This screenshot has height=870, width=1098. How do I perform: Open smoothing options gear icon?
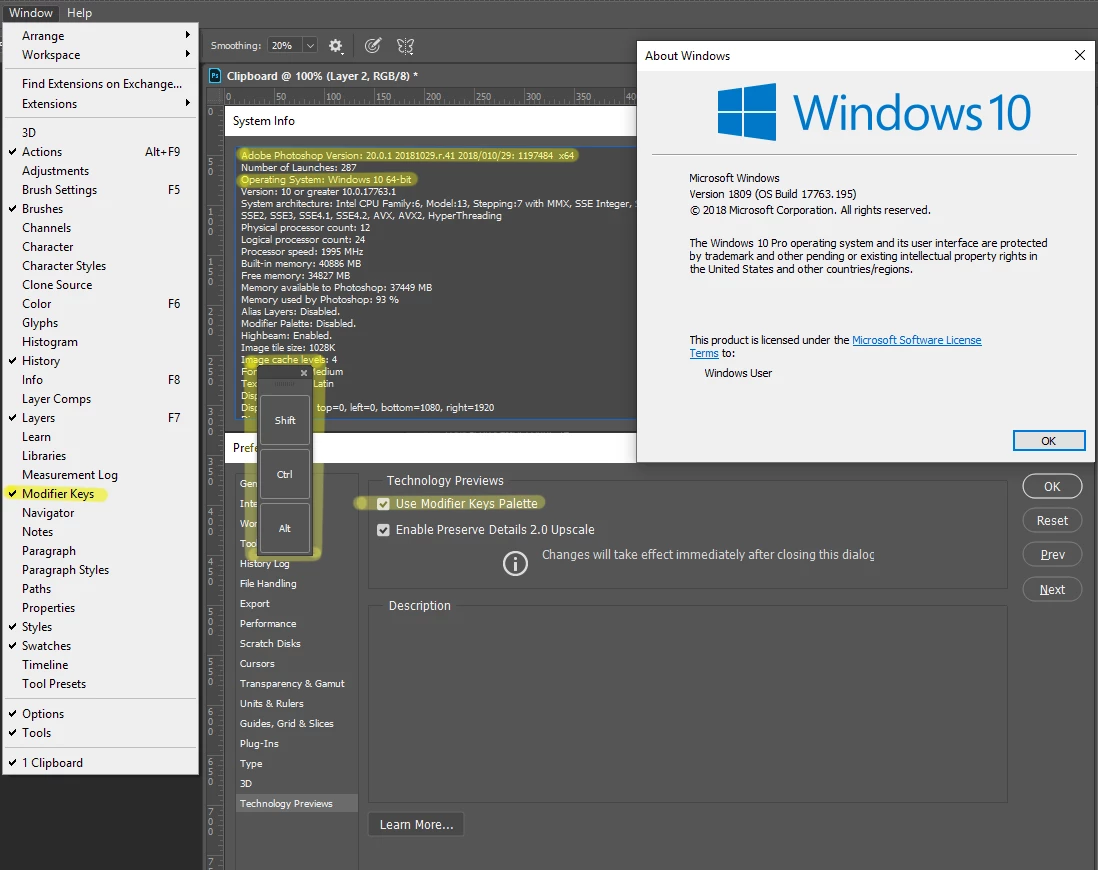pyautogui.click(x=335, y=46)
